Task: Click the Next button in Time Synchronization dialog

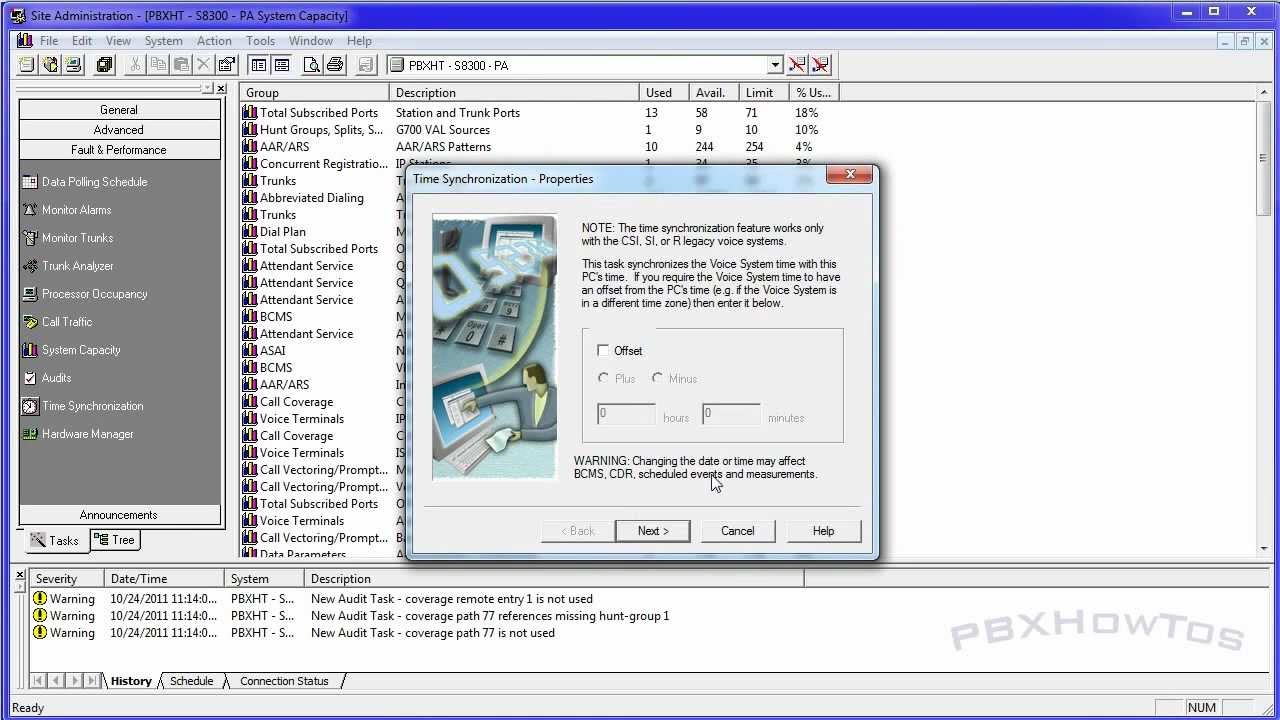Action: pyautogui.click(x=653, y=531)
